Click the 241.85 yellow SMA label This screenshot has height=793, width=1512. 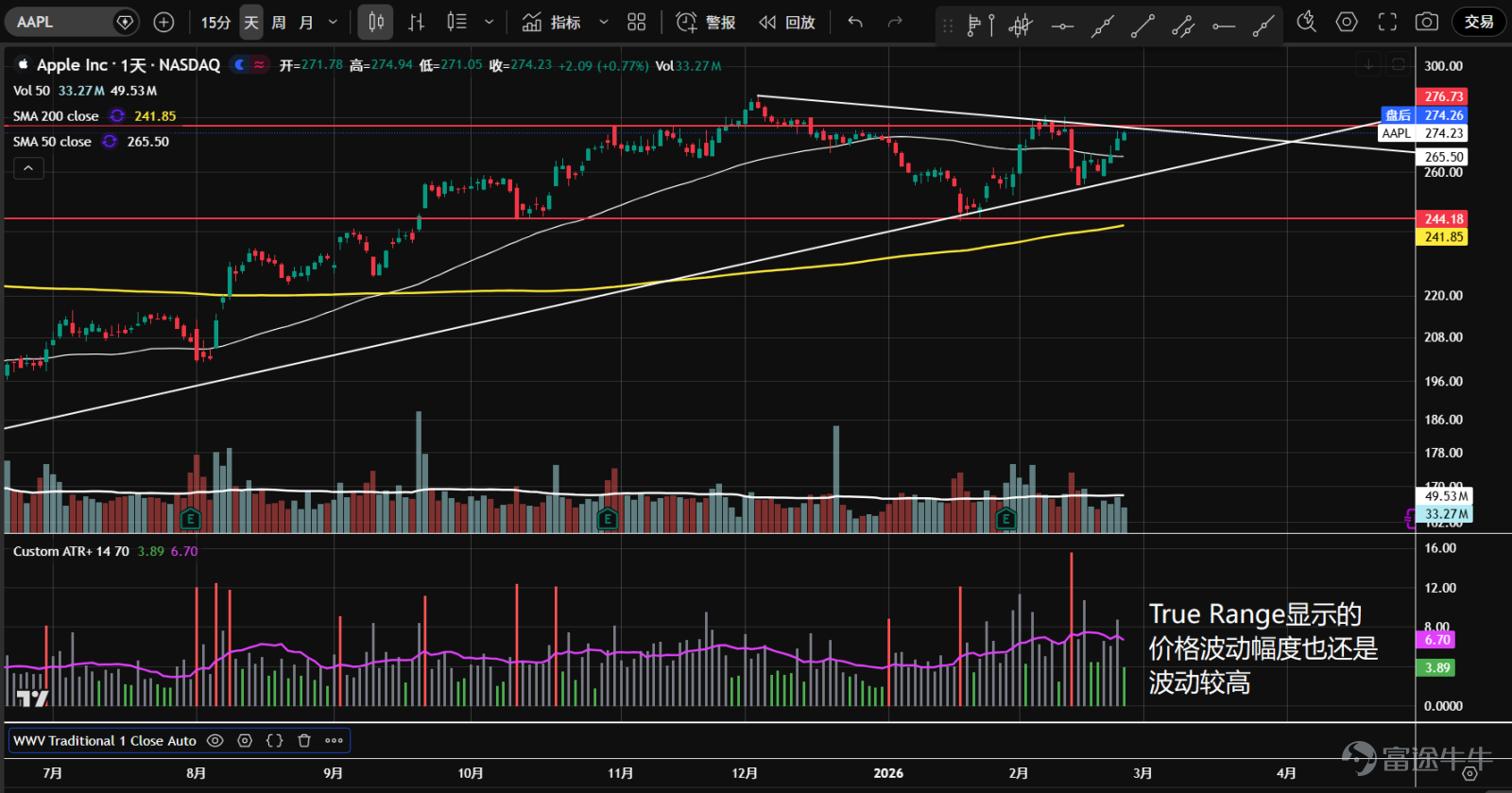pos(1441,237)
